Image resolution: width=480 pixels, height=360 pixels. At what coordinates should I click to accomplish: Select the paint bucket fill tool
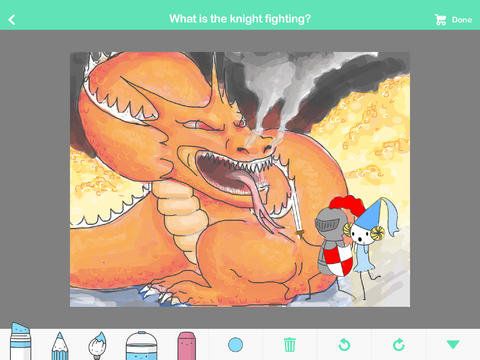click(141, 346)
